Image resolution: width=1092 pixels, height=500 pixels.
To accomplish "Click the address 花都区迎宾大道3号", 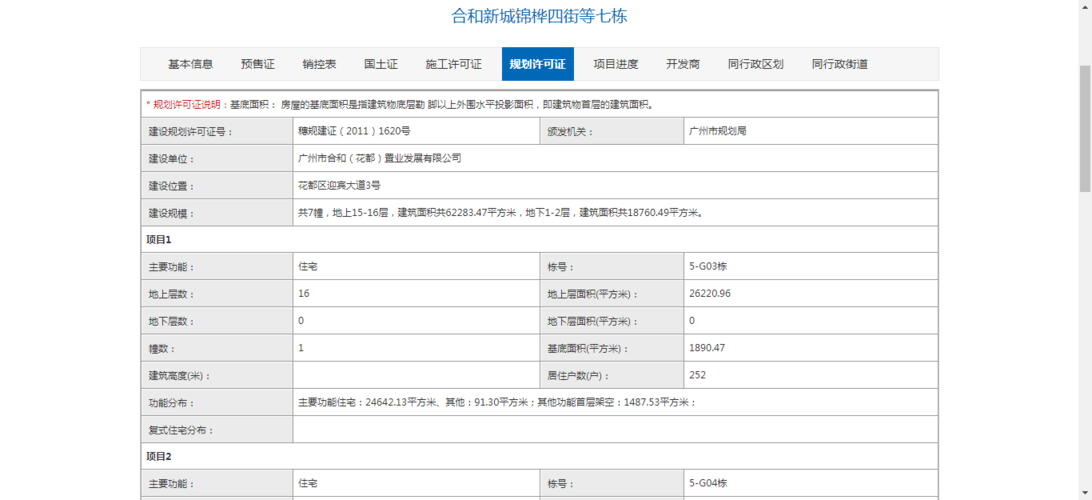I will coord(339,185).
